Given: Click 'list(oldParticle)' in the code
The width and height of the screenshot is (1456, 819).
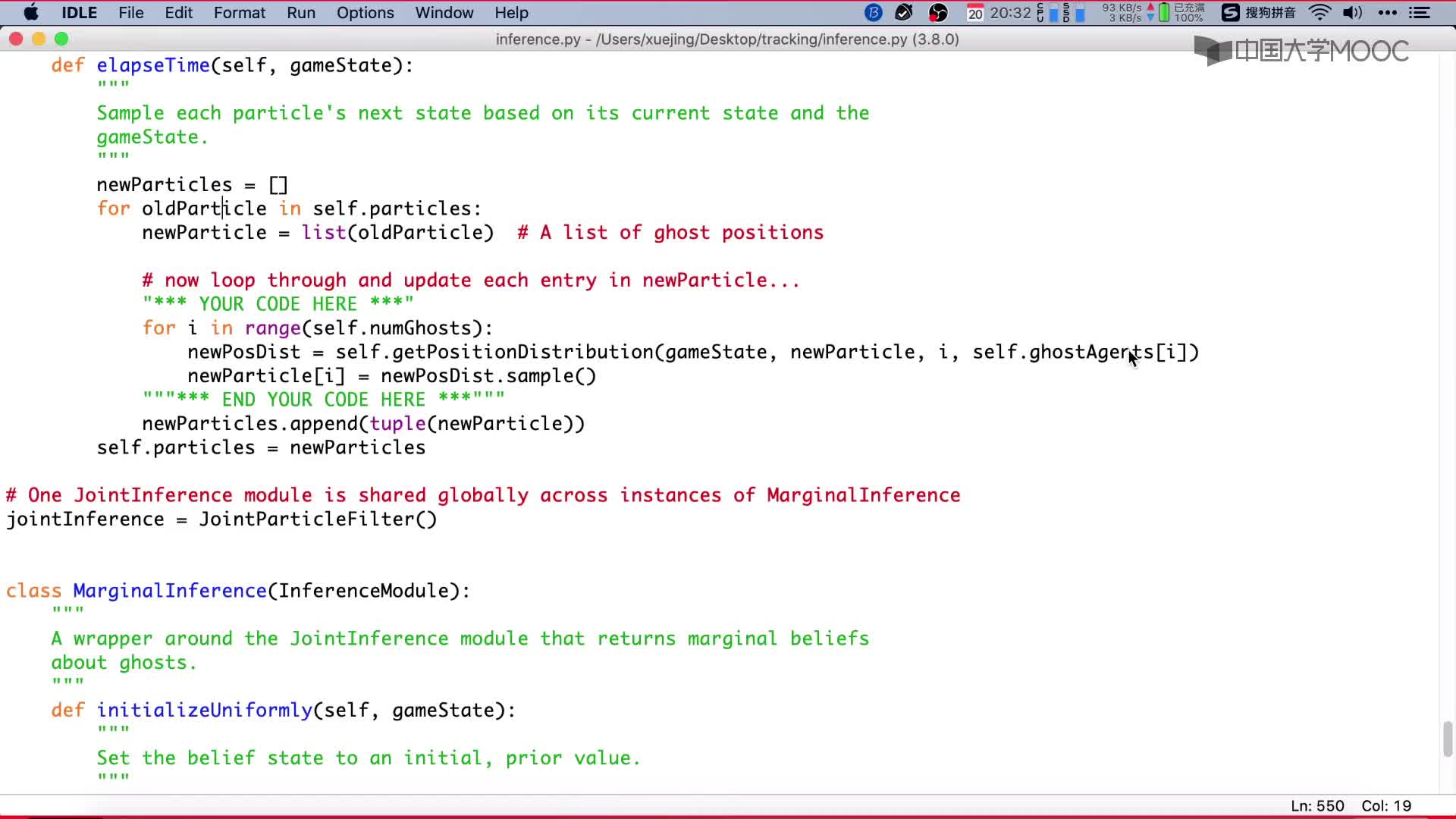Looking at the screenshot, I should [397, 232].
